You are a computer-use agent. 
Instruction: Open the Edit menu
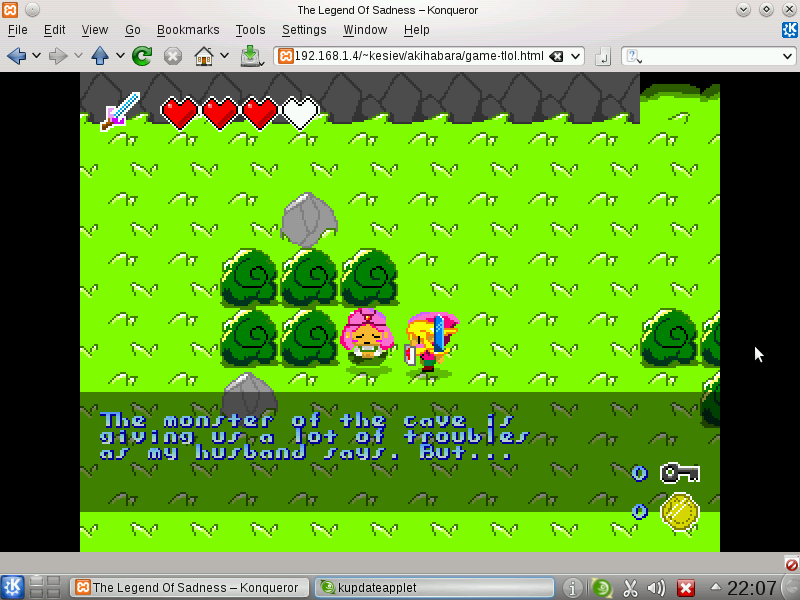click(x=54, y=30)
